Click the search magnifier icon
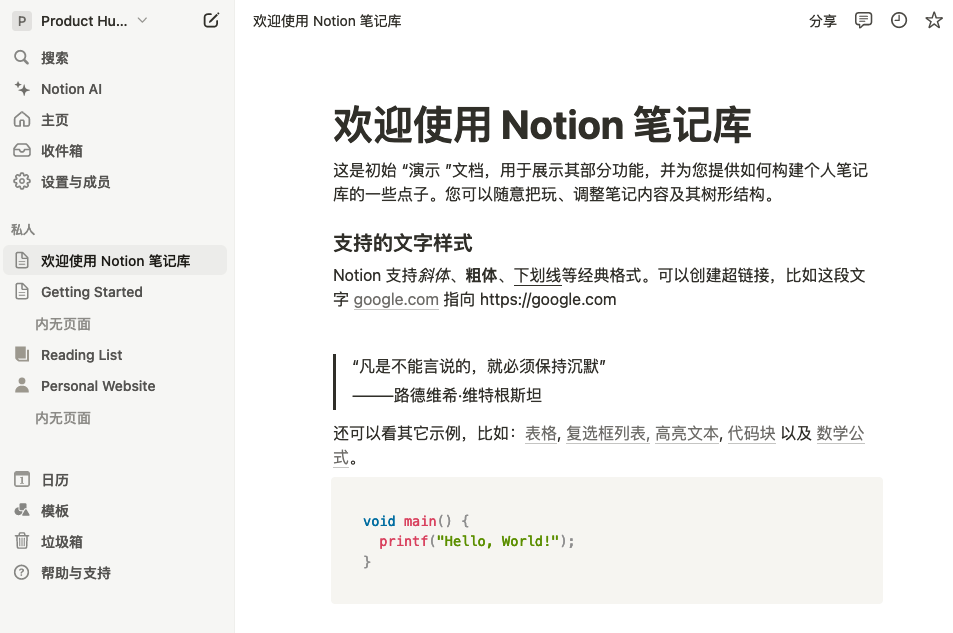Screen dimensions: 953x633 22,58
